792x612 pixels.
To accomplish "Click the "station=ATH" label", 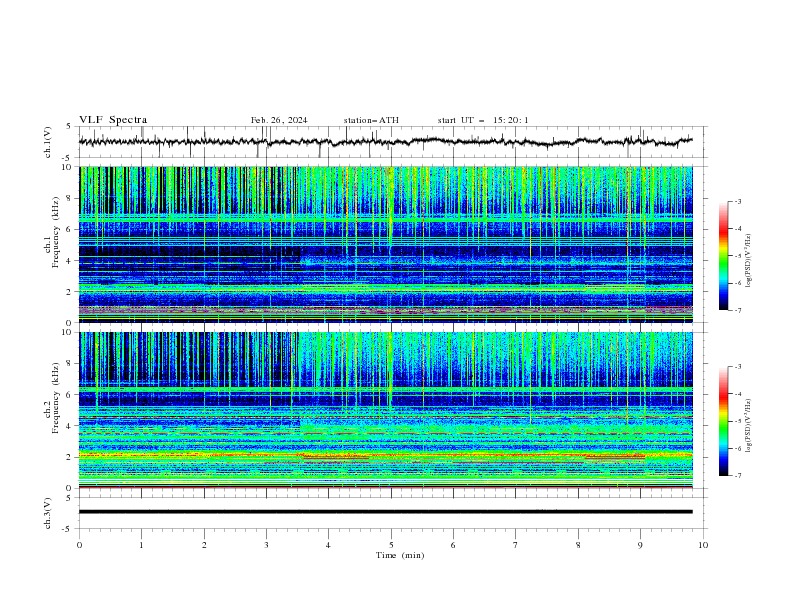I will (371, 120).
